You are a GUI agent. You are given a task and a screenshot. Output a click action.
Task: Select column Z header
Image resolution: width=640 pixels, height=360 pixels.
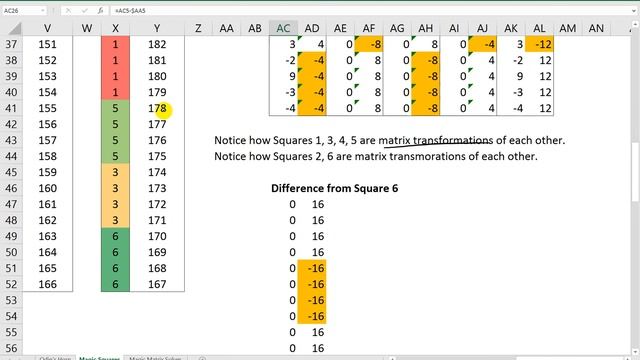point(198,28)
